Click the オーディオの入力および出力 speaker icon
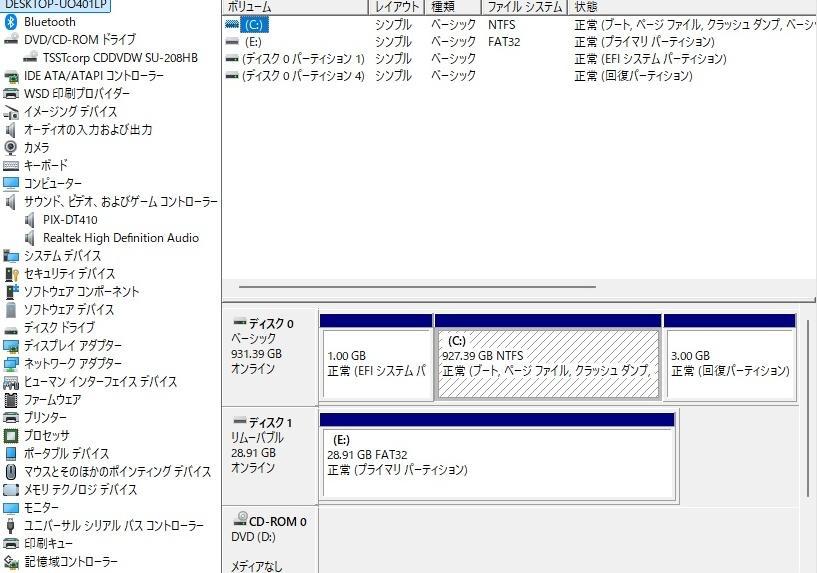Image resolution: width=817 pixels, height=573 pixels. tap(10, 130)
